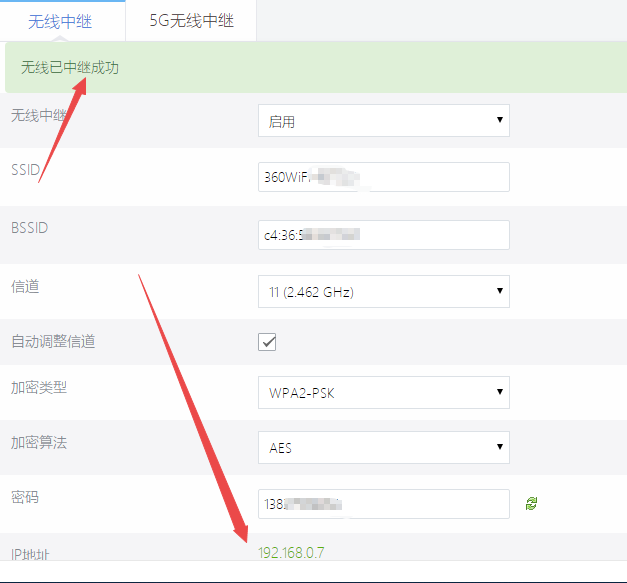Click the 加密类型 label
This screenshot has width=627, height=583.
38,387
